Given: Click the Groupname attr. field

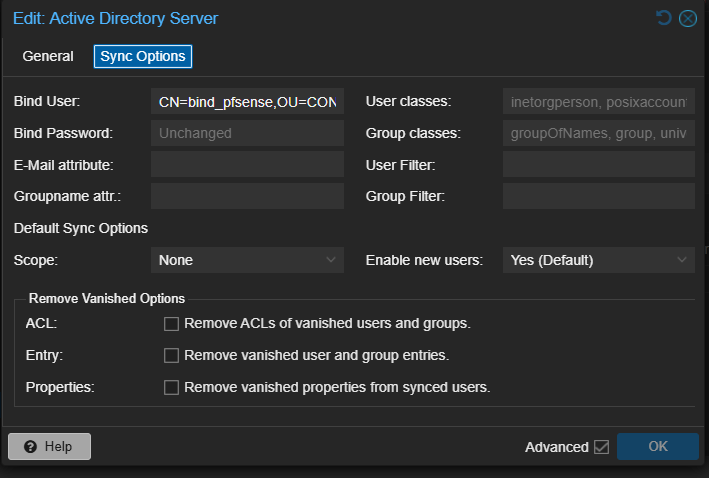Looking at the screenshot, I should coord(247,196).
